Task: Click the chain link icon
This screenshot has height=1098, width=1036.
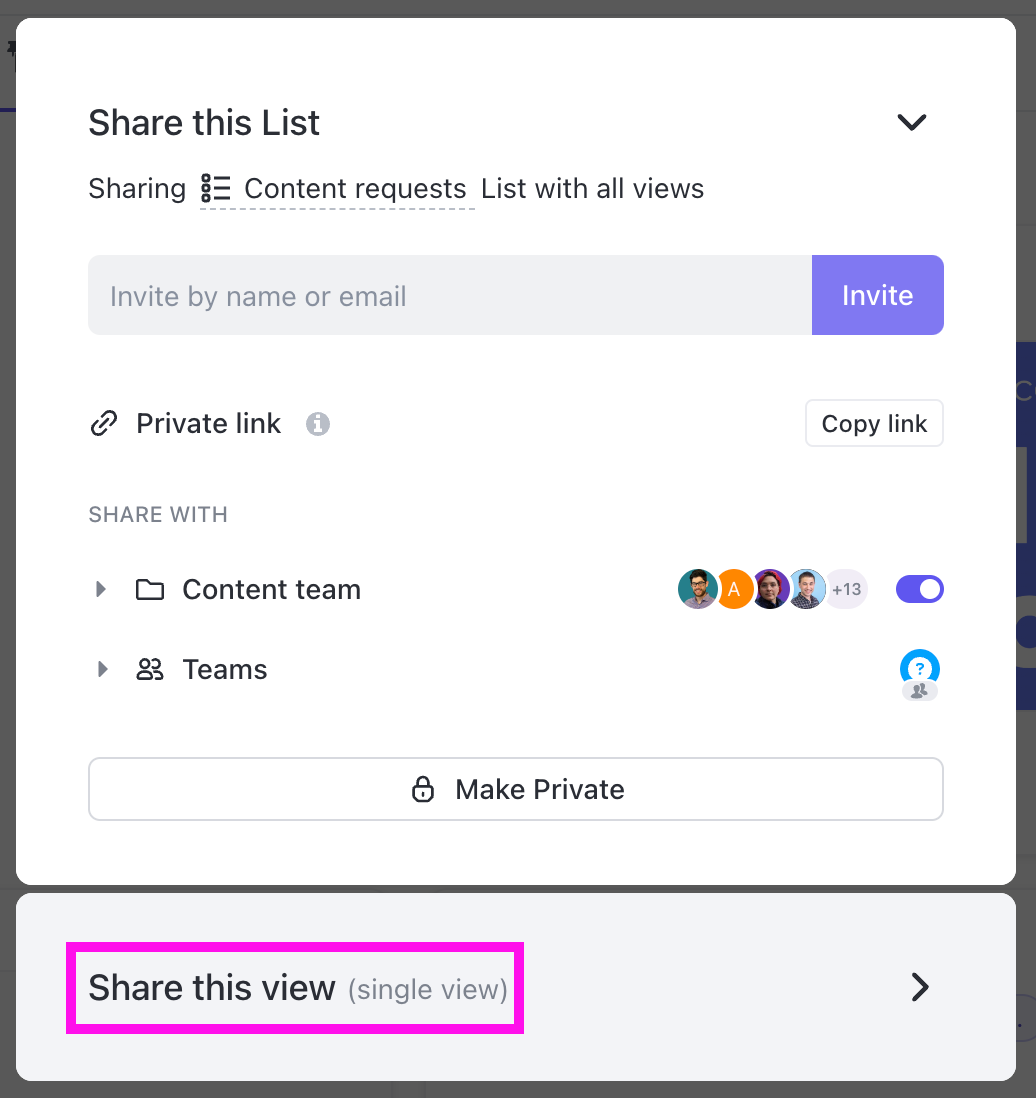Action: pos(103,424)
